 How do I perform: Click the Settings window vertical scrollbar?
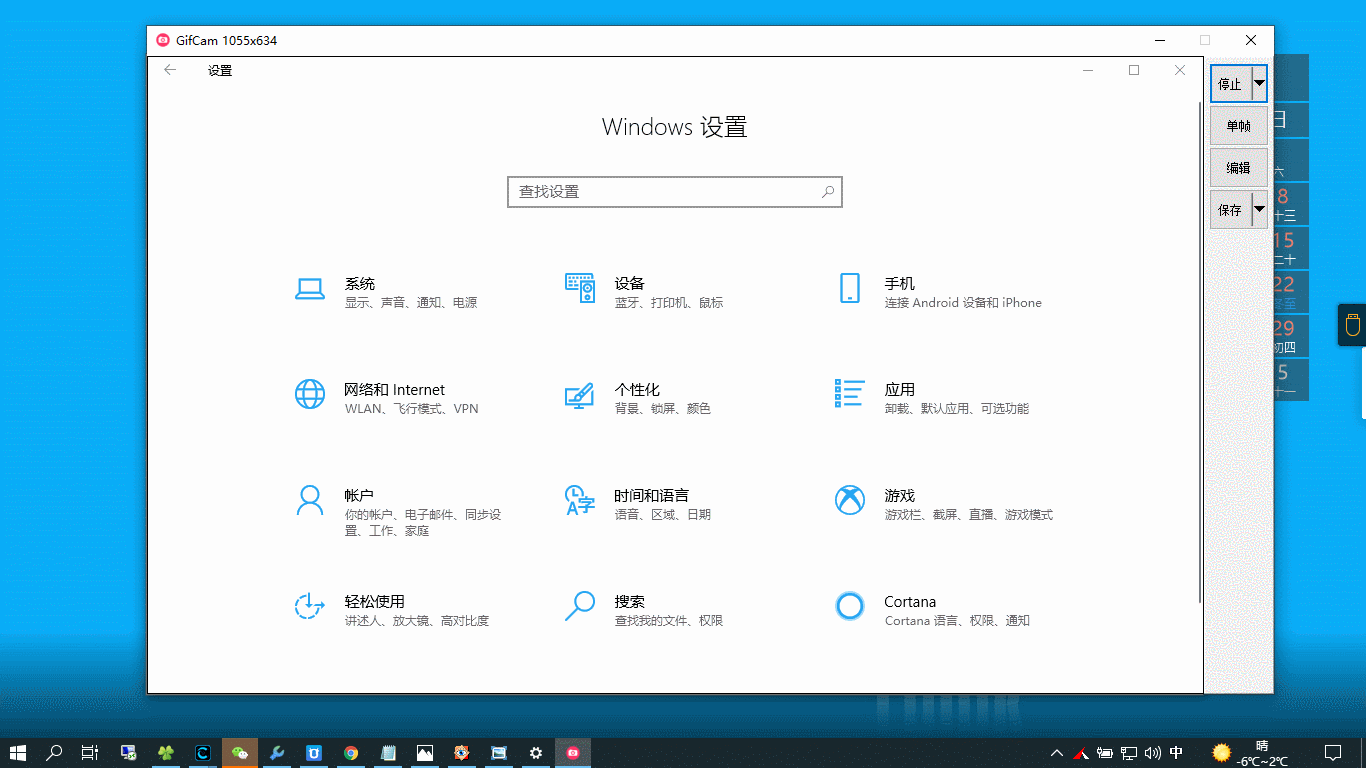(x=1201, y=350)
